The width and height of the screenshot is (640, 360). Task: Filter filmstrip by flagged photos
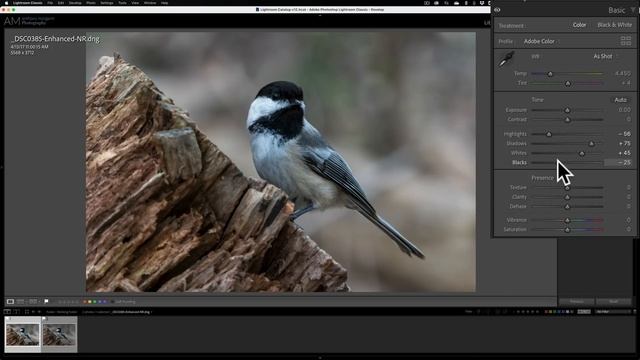(x=479, y=312)
